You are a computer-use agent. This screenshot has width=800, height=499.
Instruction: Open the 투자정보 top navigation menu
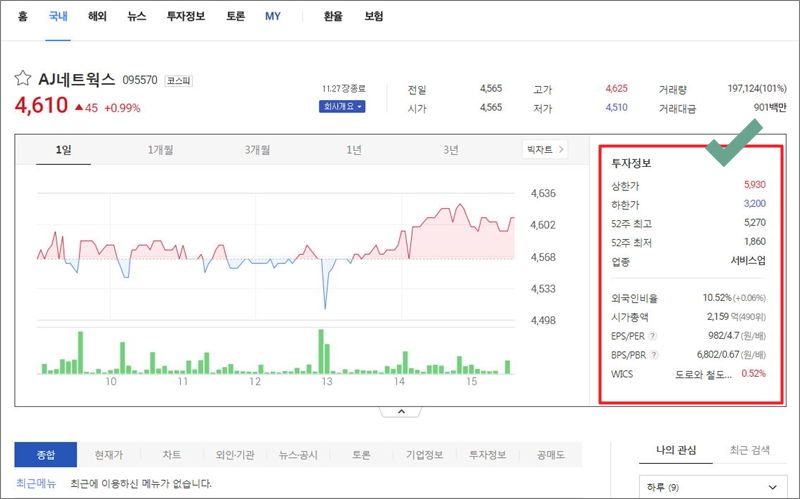186,16
